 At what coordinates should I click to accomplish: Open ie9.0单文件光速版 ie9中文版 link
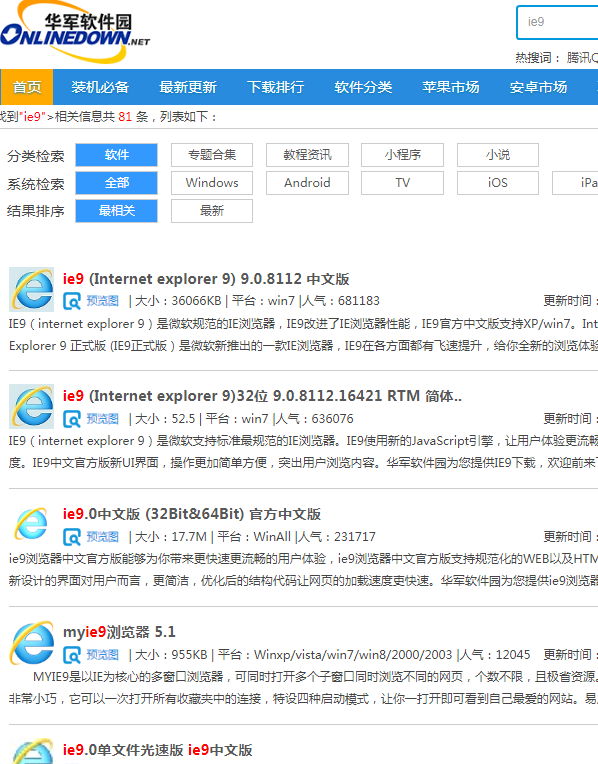click(x=157, y=750)
